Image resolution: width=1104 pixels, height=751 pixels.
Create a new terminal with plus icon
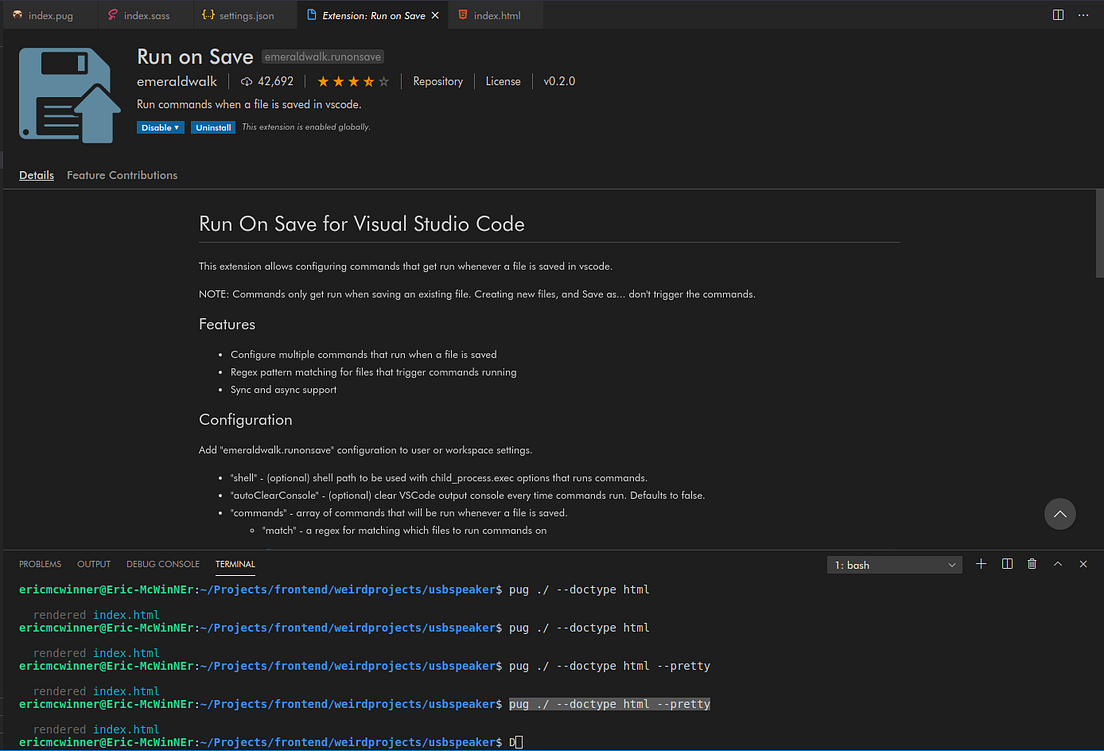coord(981,564)
